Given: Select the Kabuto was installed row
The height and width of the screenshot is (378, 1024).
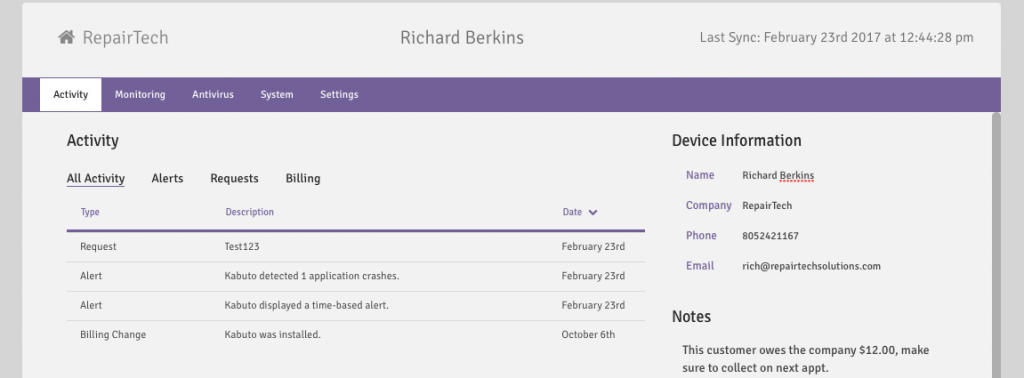Looking at the screenshot, I should 355,335.
